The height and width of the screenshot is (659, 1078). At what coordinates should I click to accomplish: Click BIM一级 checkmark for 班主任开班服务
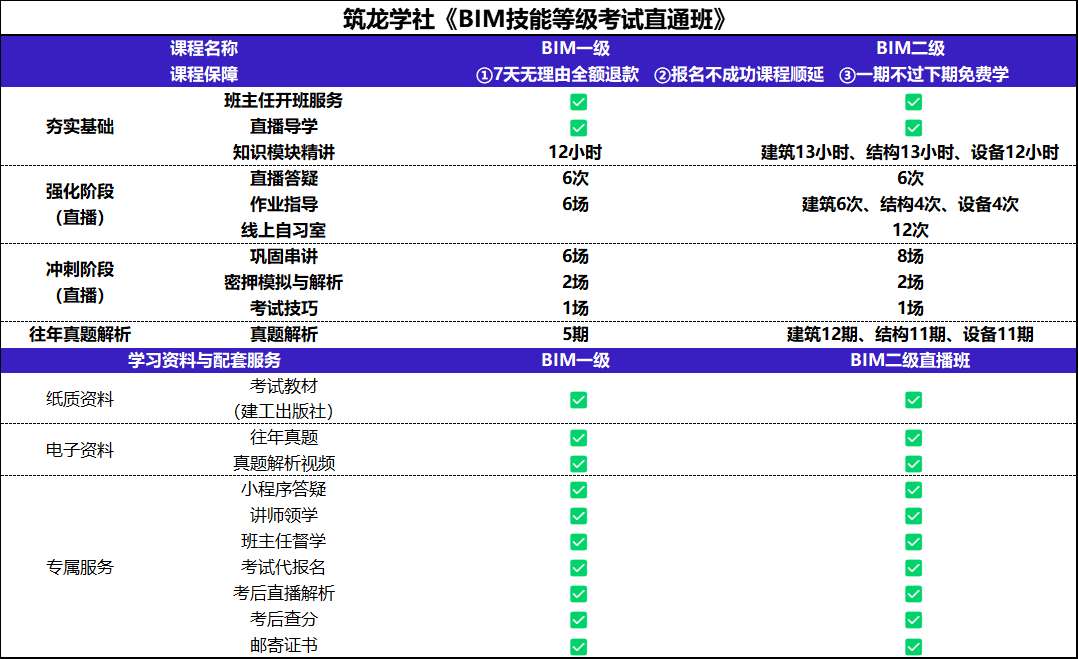[x=578, y=101]
